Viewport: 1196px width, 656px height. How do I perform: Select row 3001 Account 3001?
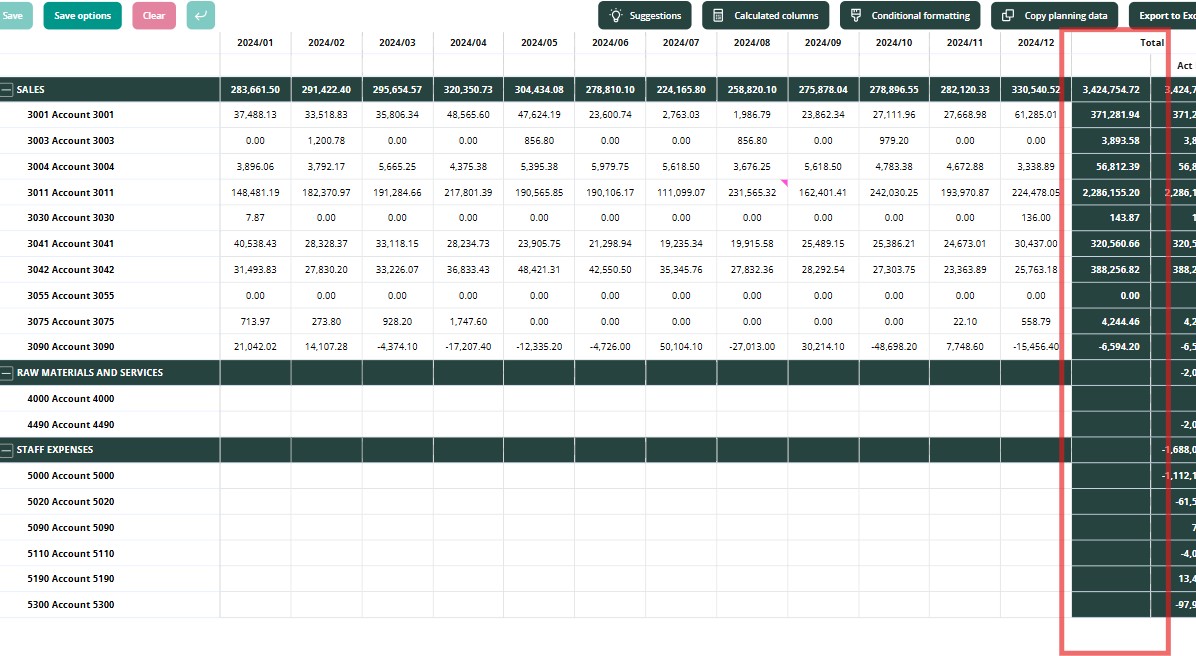tap(70, 115)
